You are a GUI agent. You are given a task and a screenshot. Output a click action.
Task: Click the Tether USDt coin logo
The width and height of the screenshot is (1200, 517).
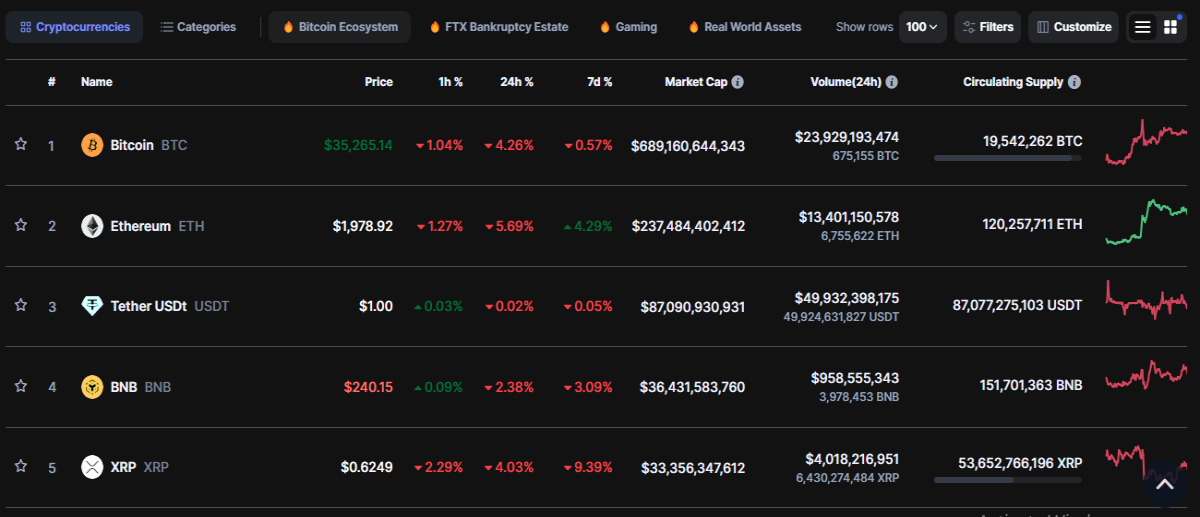92,306
